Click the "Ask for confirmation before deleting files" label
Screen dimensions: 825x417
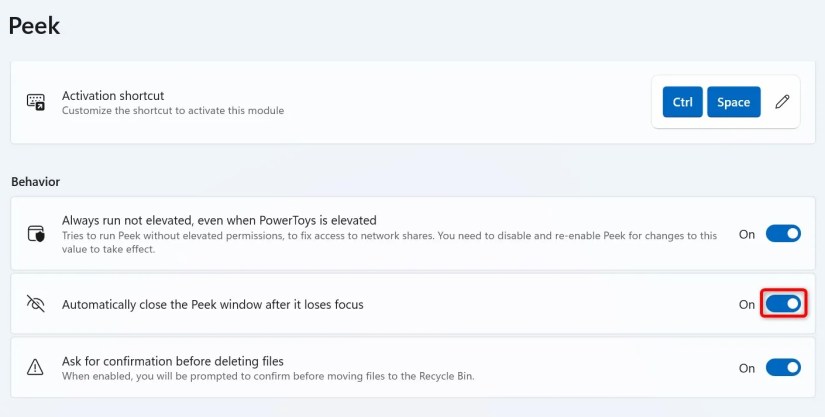point(173,361)
